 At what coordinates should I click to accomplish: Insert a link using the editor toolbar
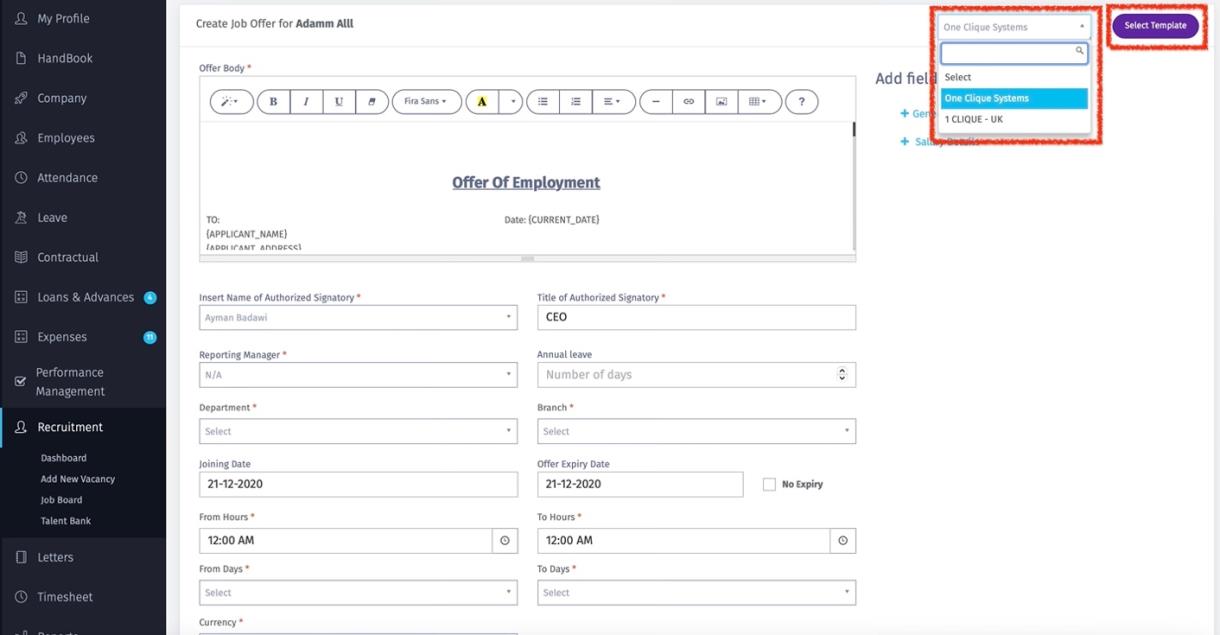688,102
